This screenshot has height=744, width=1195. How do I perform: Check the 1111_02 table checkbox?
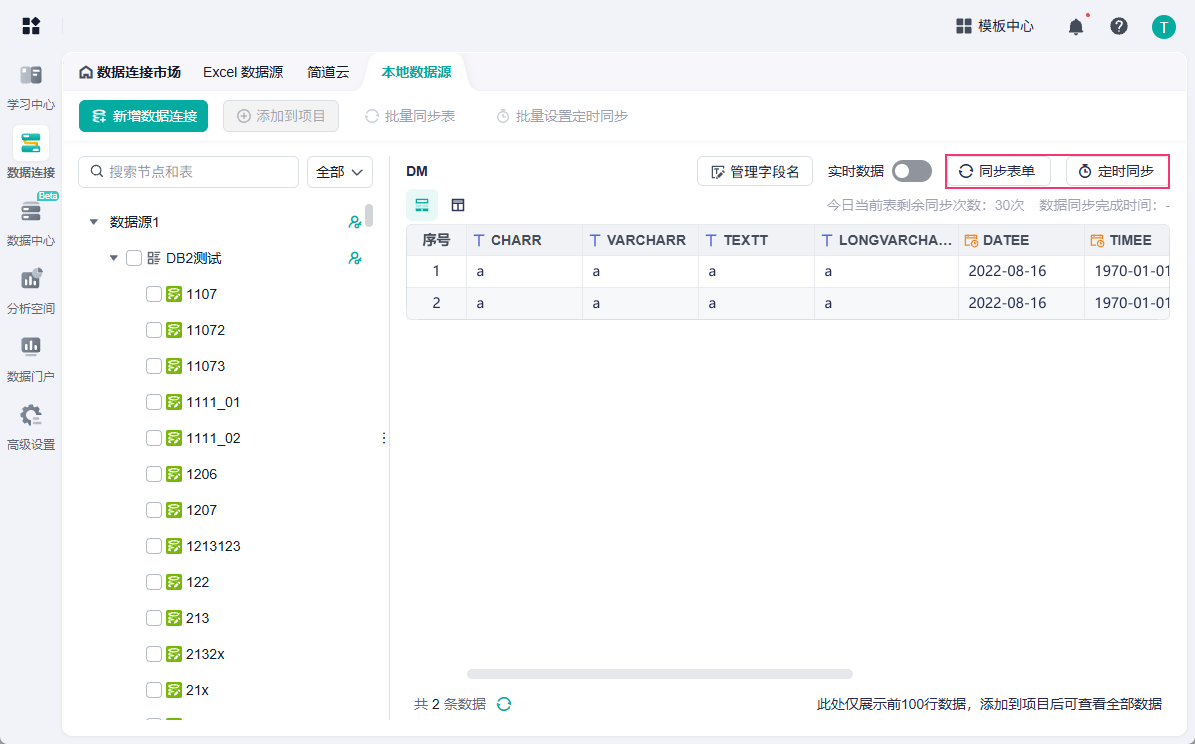pos(153,438)
